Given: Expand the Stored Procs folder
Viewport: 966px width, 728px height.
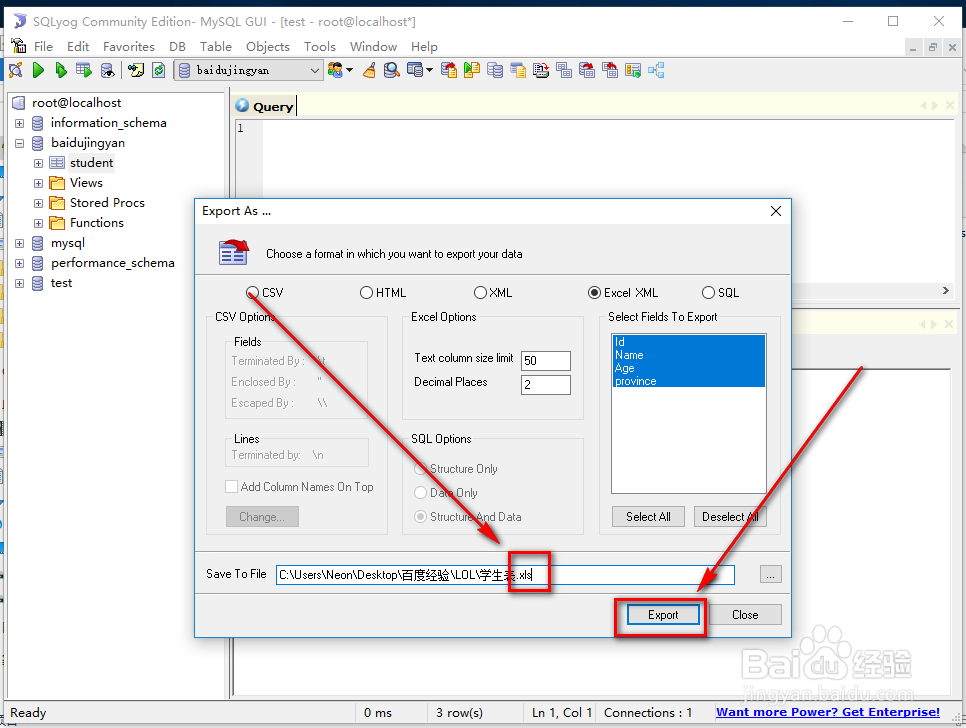Looking at the screenshot, I should (38, 203).
